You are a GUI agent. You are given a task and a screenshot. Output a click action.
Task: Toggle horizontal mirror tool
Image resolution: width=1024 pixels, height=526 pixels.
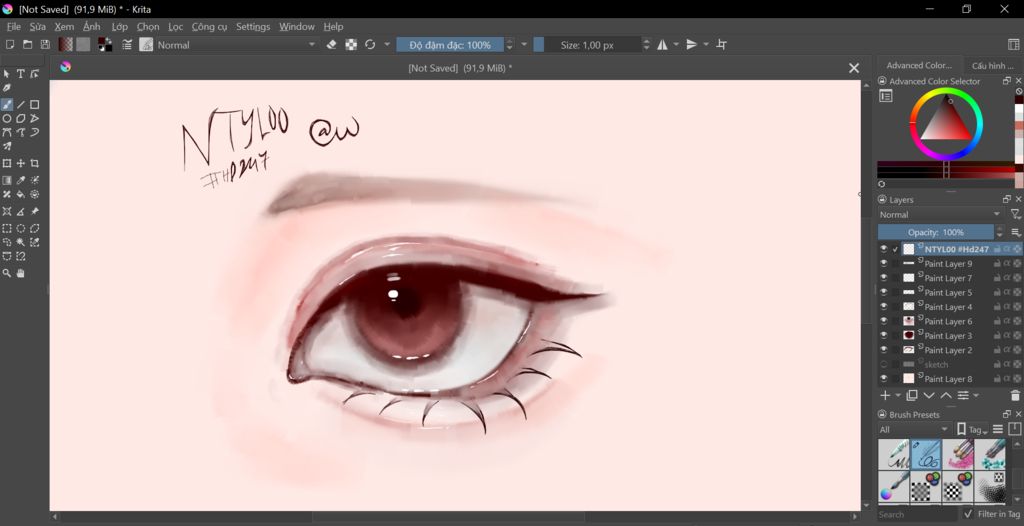point(662,44)
